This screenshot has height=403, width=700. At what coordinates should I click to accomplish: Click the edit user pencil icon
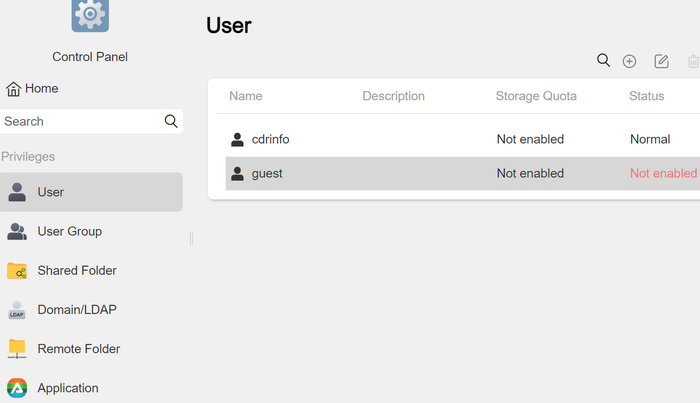[661, 61]
